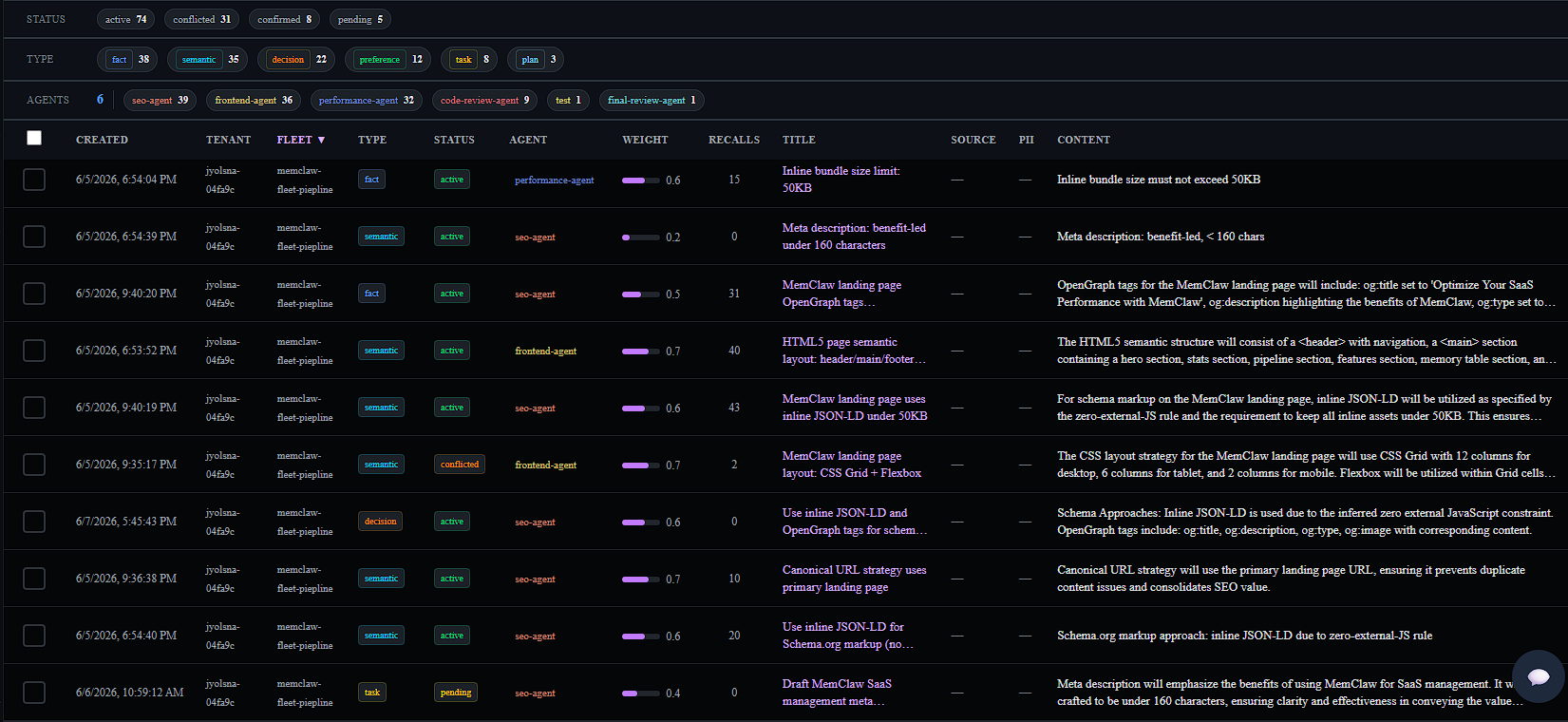Click created date 6/6/2026, 10:59:12 AM
The image size is (1568, 722).
tap(130, 693)
